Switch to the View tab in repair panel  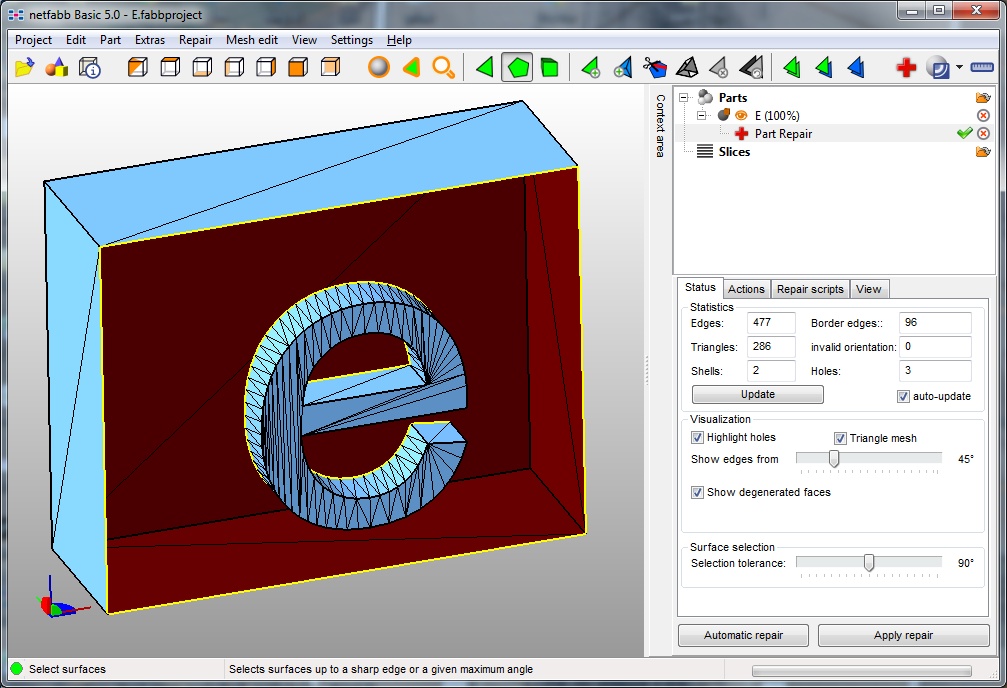tap(868, 289)
